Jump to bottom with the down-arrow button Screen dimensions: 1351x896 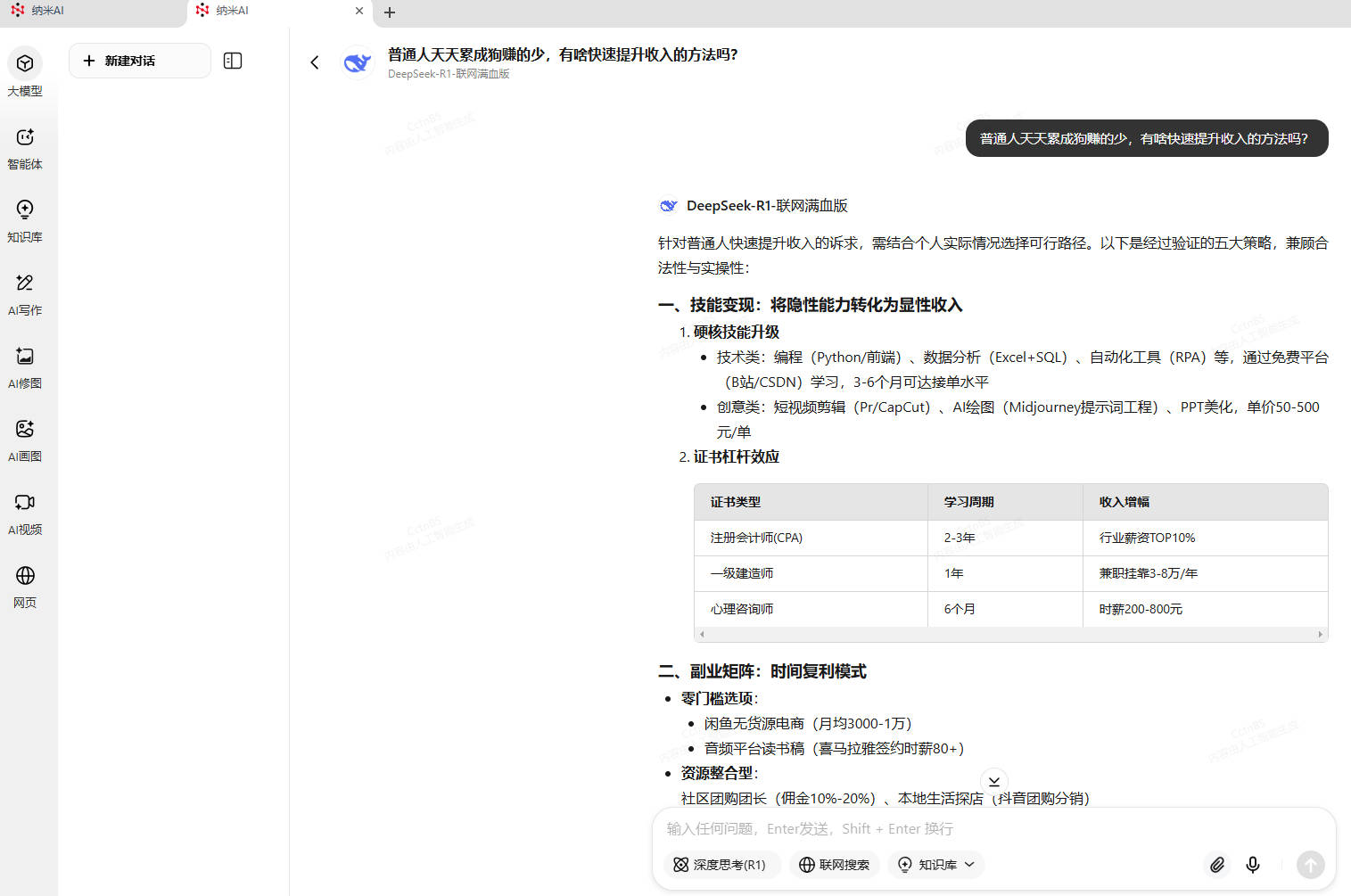tap(994, 781)
